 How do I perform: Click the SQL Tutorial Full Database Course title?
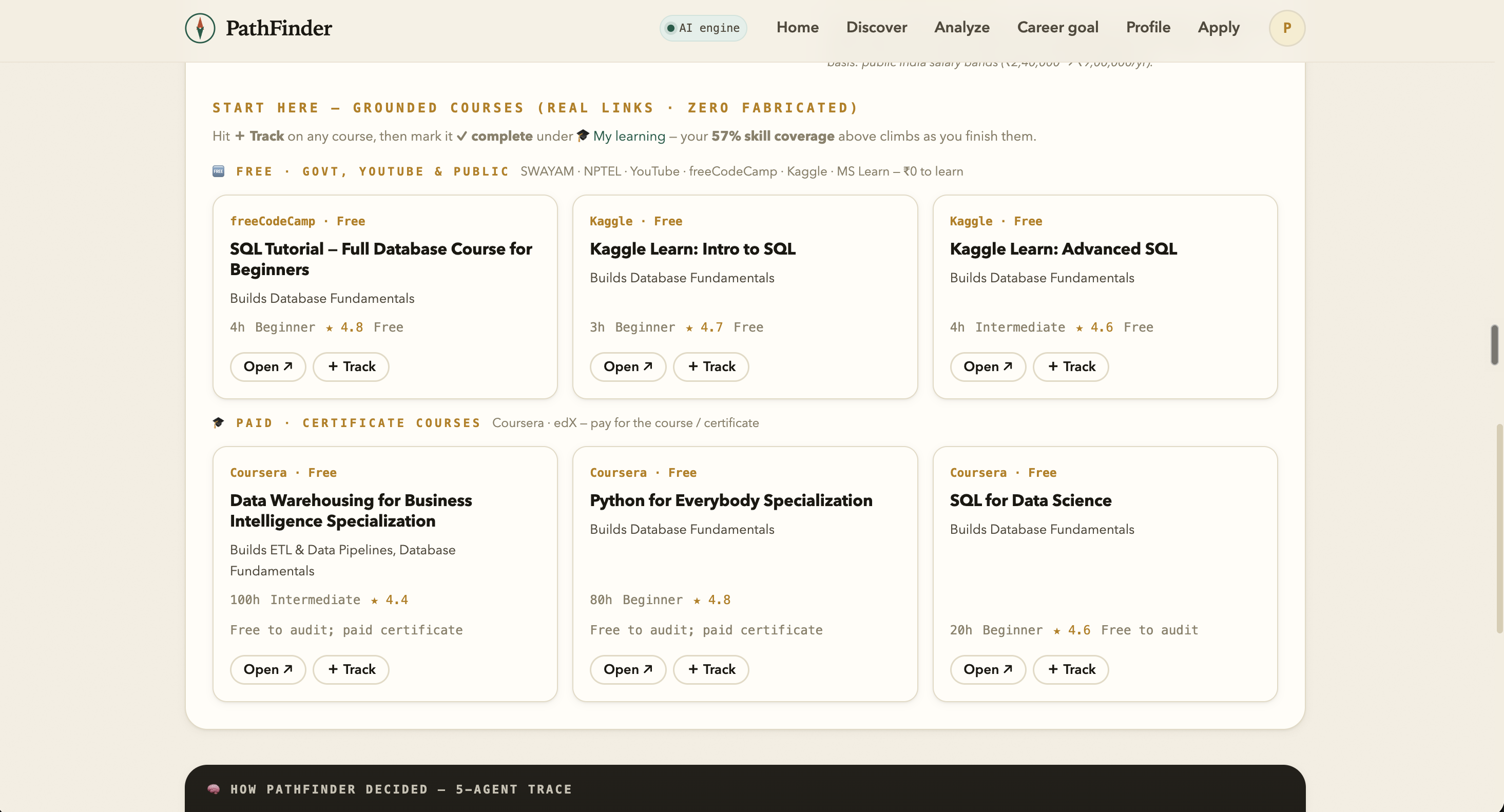[381, 259]
